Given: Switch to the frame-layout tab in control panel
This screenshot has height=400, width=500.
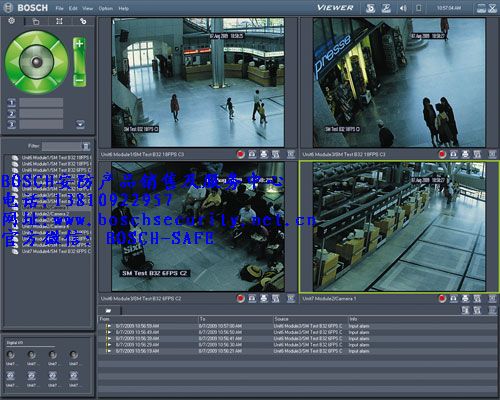Looking at the screenshot, I should click(59, 21).
